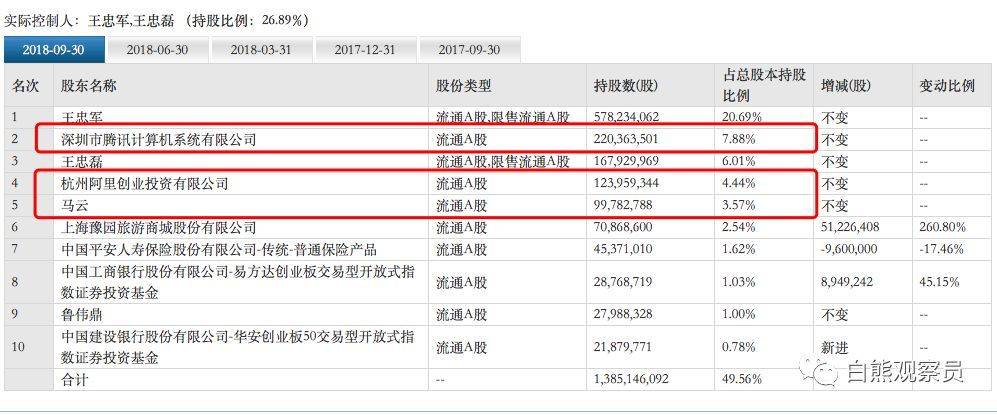Click the 占总股本持股比例 header
This screenshot has width=997, height=415.
point(764,85)
